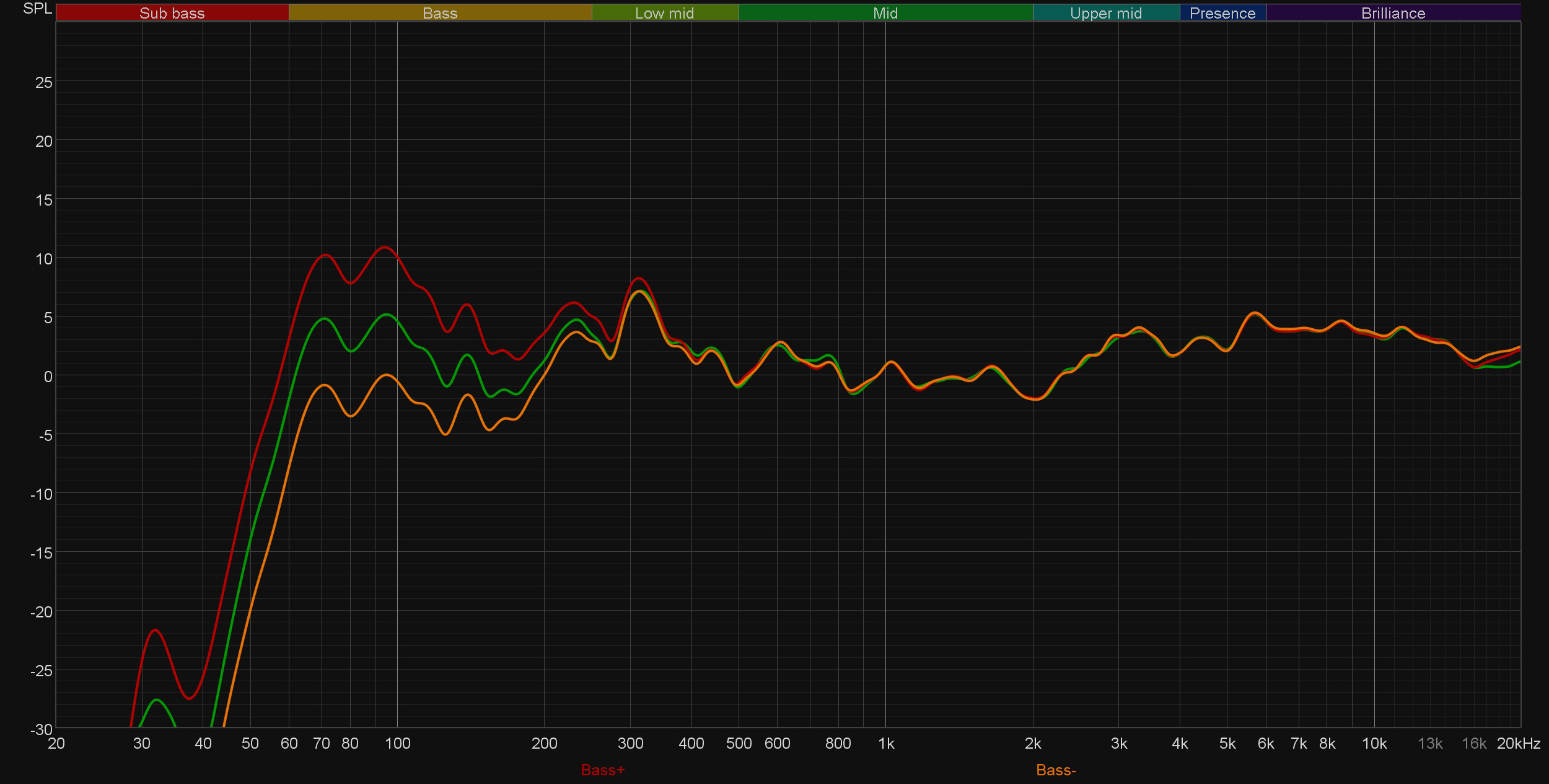1549x784 pixels.
Task: Click the 1k frequency axis label
Action: pyautogui.click(x=885, y=744)
